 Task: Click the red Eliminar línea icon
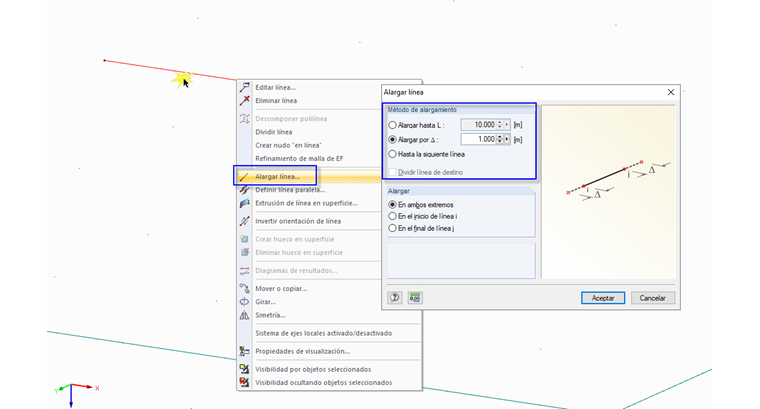click(x=245, y=100)
